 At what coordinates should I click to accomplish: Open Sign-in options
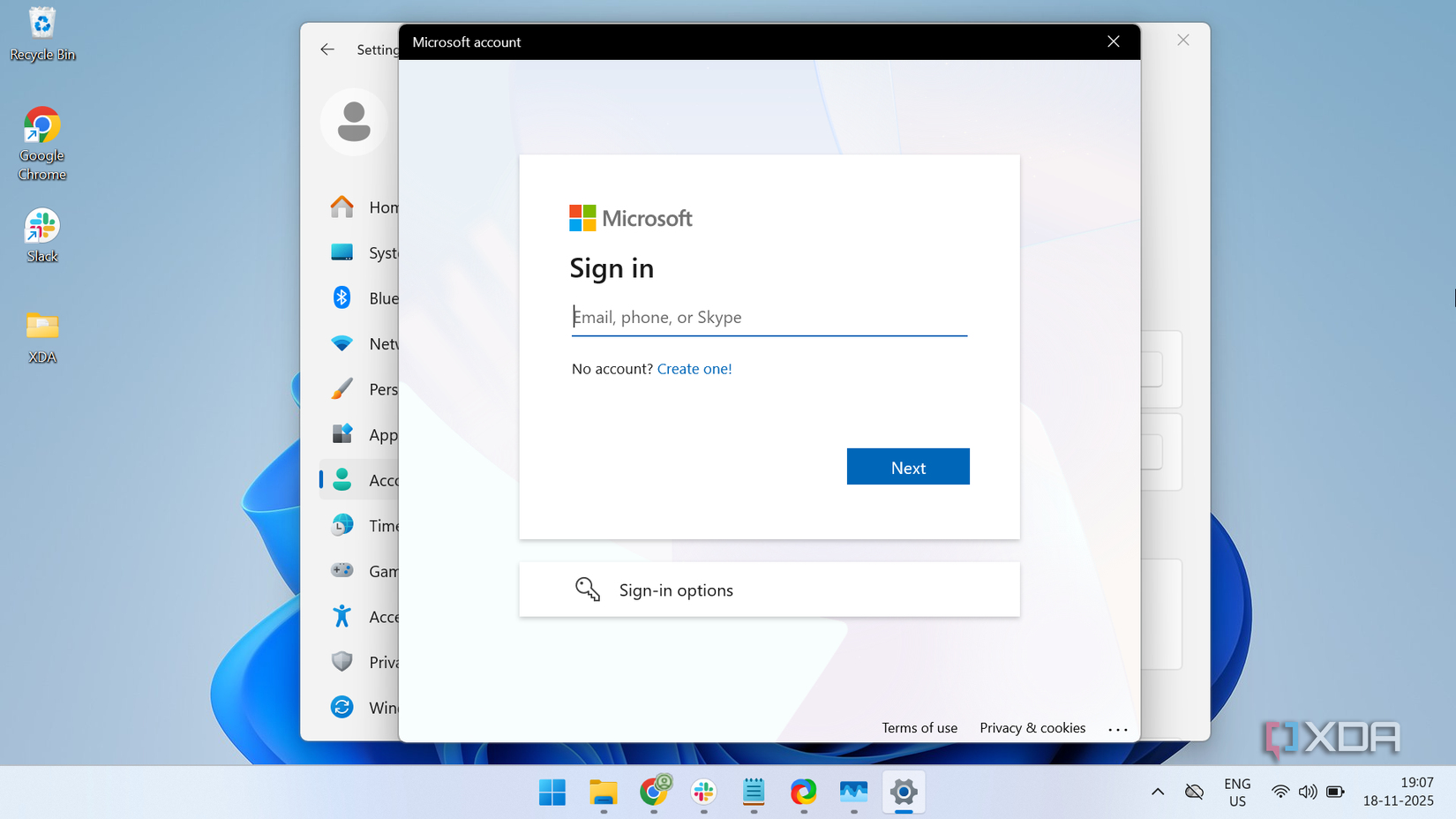pos(769,590)
